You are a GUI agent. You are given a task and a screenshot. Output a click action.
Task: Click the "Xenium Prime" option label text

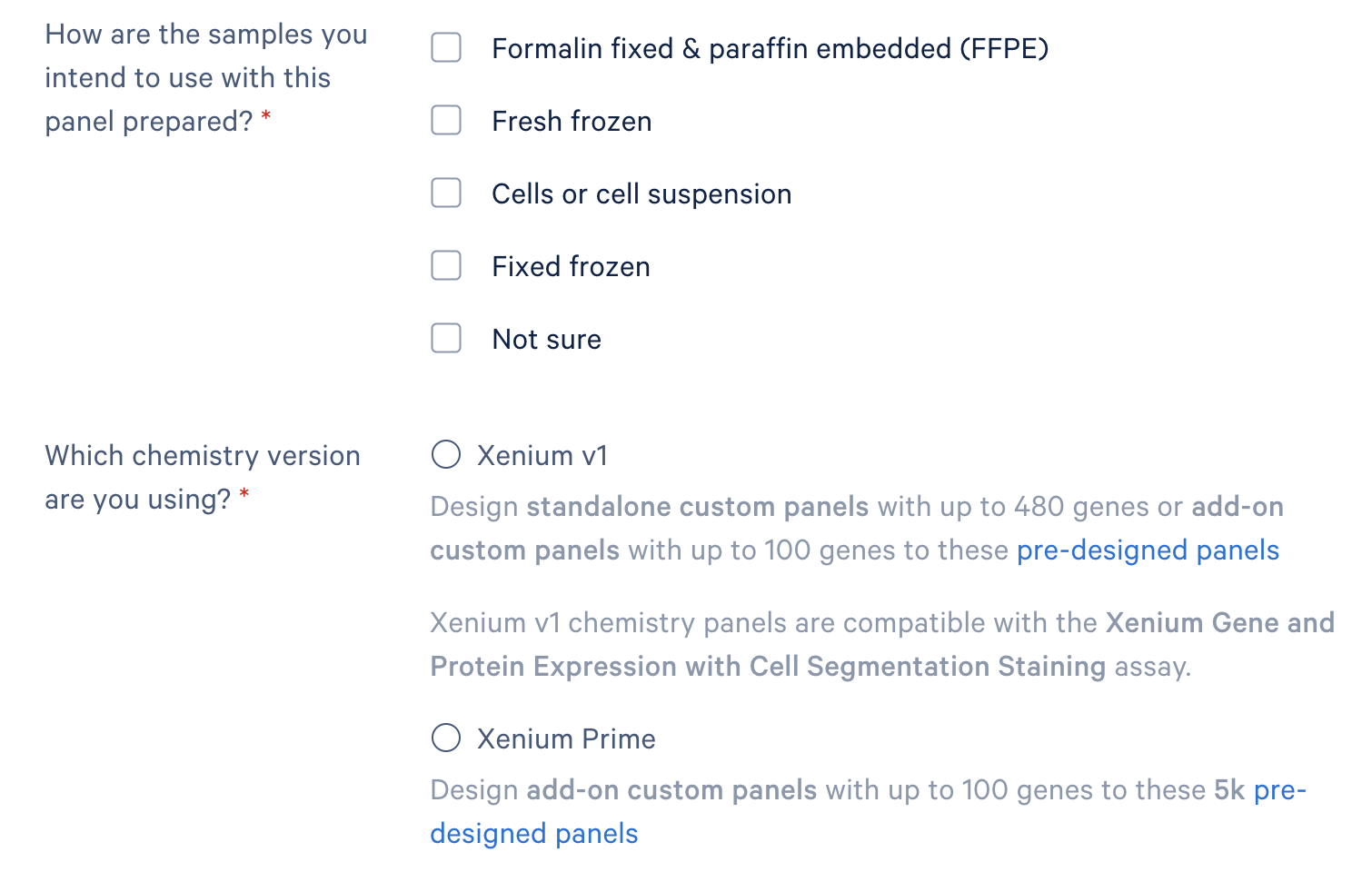coord(566,738)
